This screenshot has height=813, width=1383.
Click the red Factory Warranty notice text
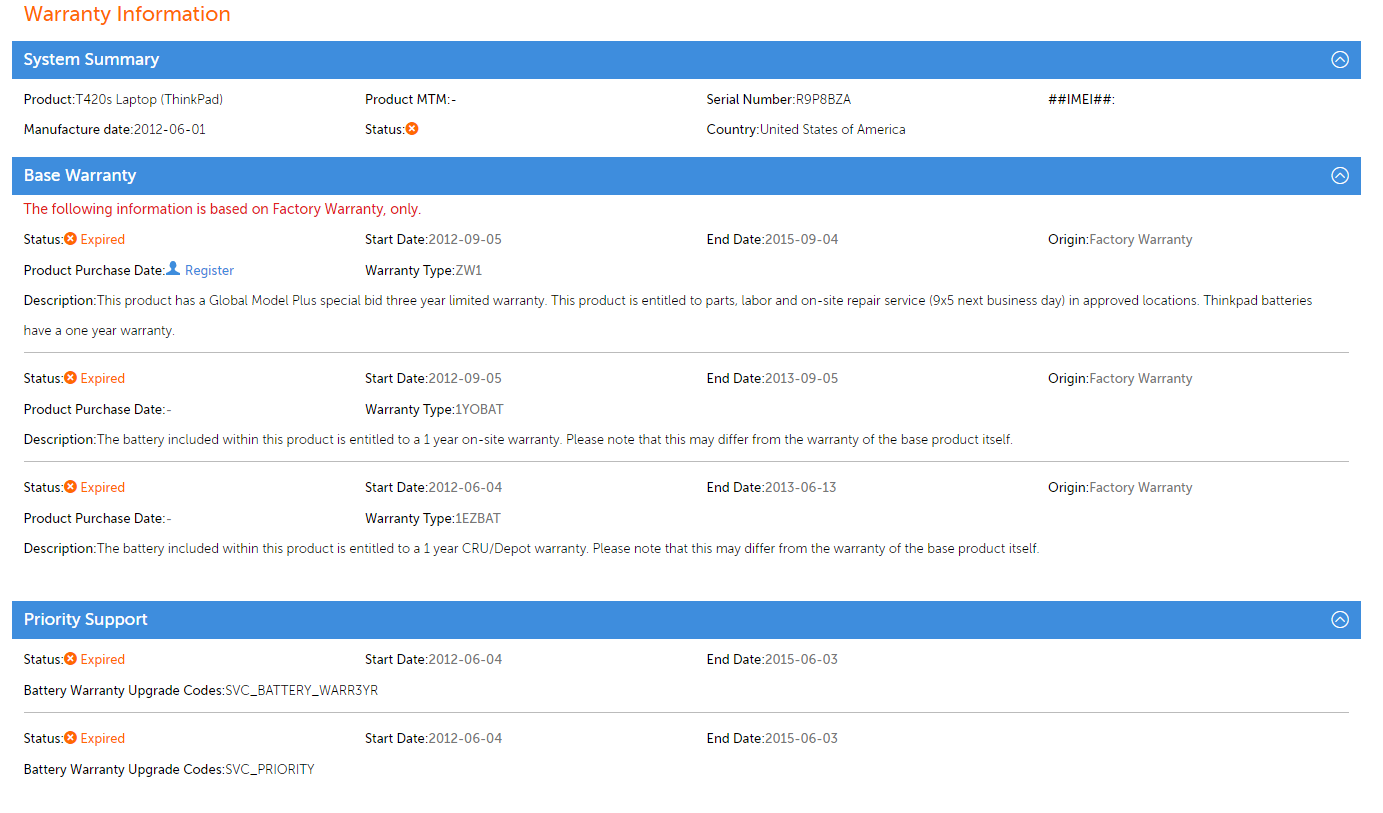pos(222,209)
